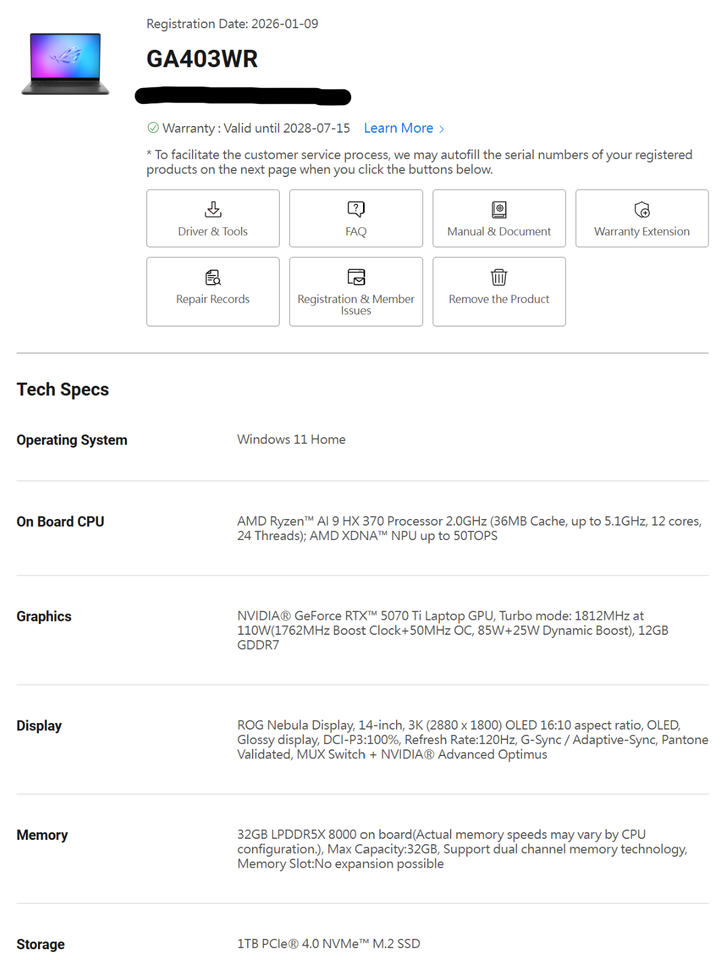Select the Remove the Product button label
Viewport: 726px width, 960px height.
click(x=499, y=299)
